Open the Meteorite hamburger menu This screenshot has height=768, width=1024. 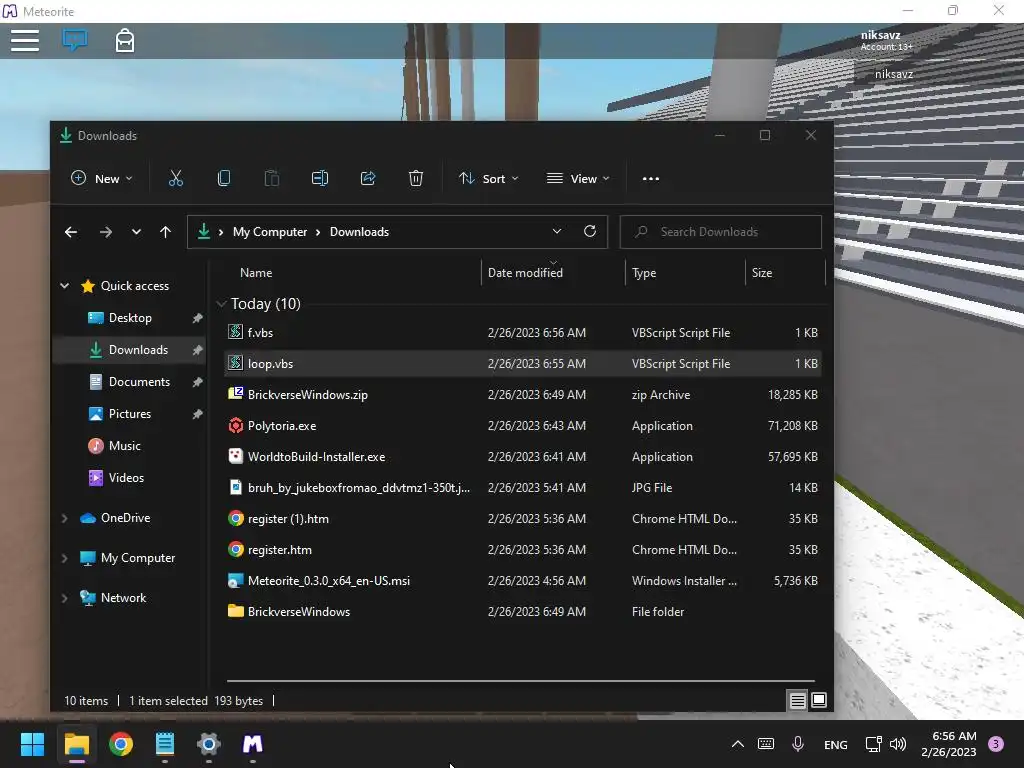(x=25, y=40)
